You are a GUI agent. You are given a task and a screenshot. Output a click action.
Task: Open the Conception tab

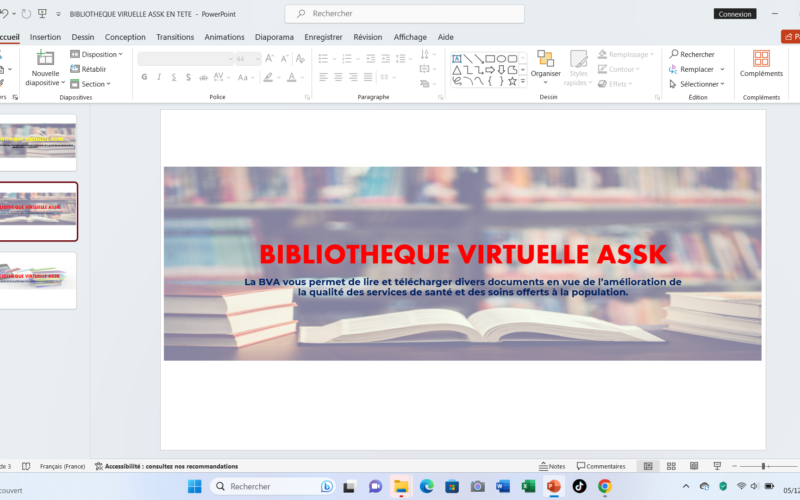[x=125, y=37]
